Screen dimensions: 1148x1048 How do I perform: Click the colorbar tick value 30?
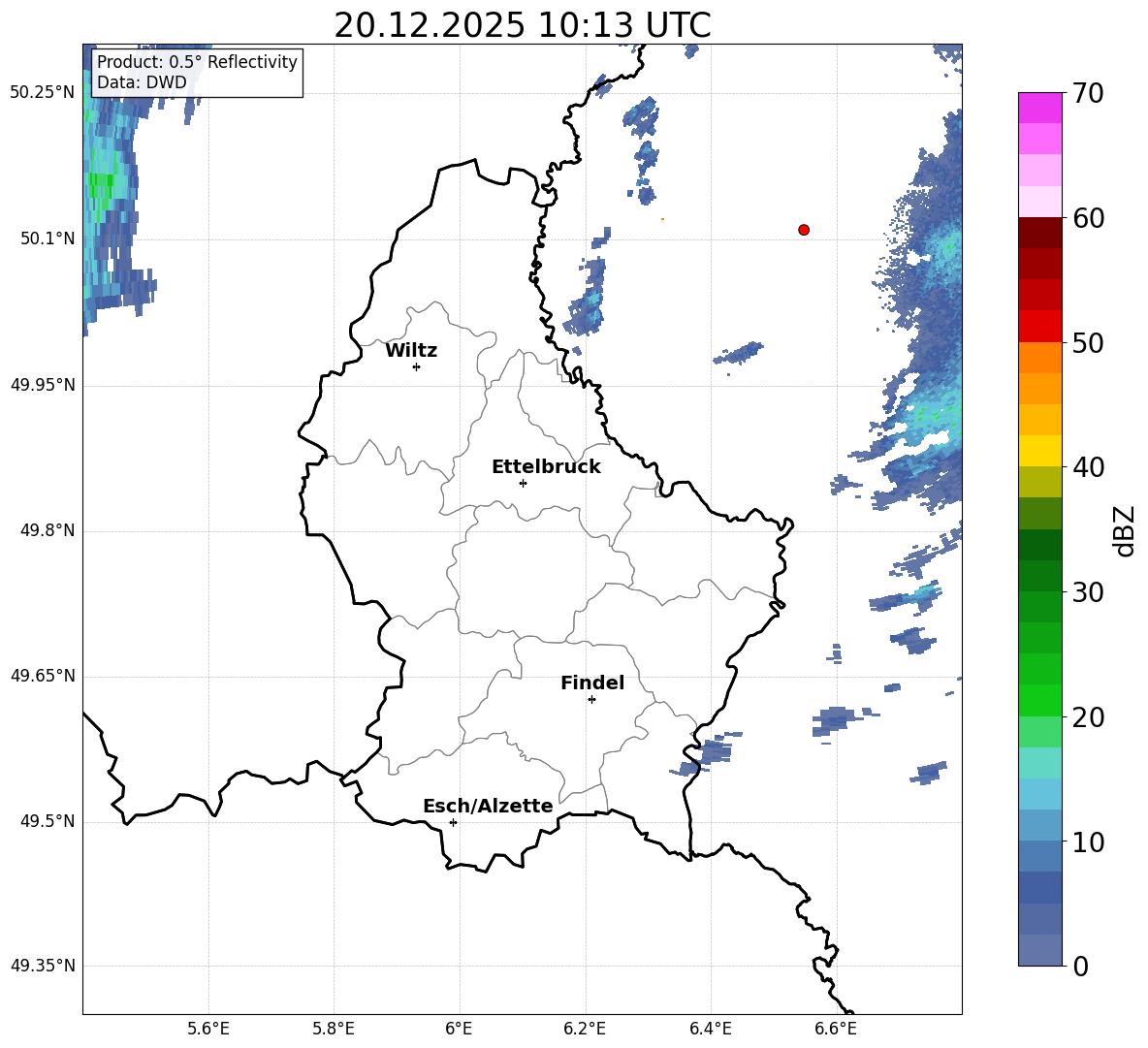click(1088, 592)
